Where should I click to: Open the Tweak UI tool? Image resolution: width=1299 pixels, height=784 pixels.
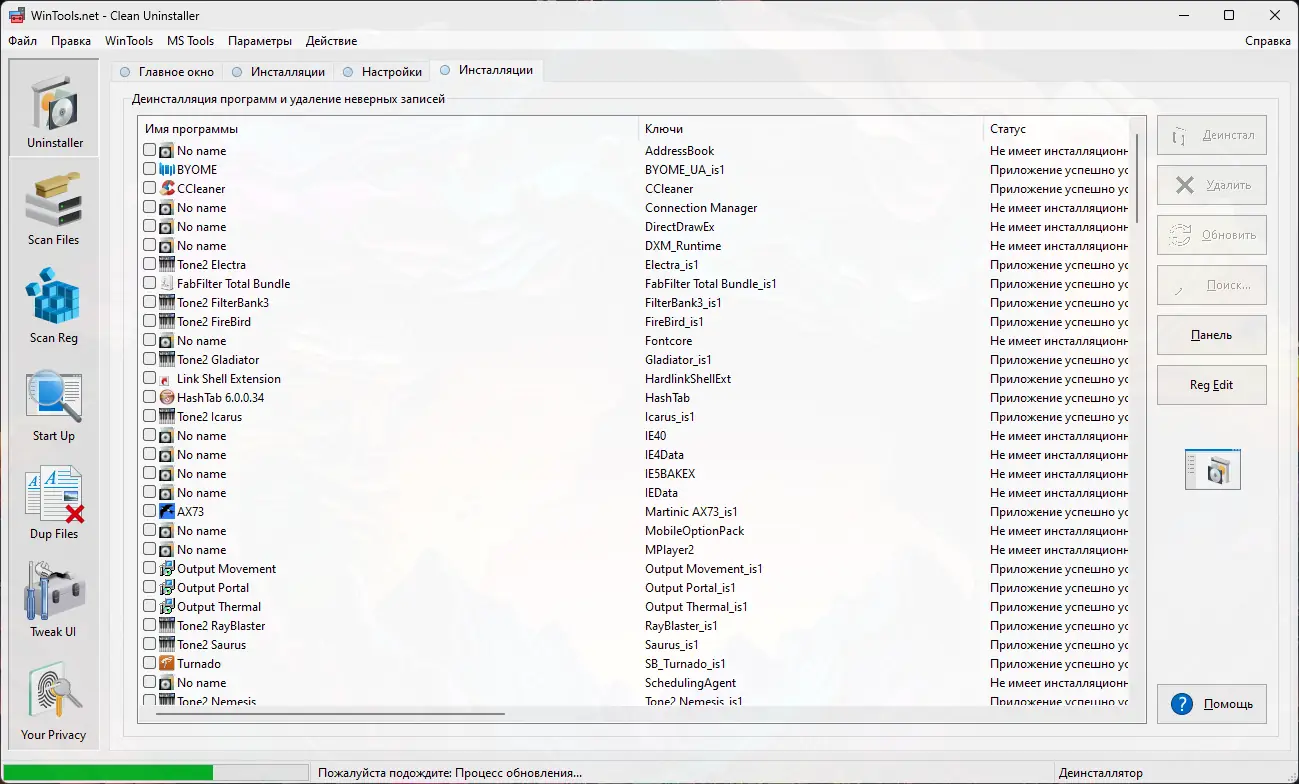pyautogui.click(x=54, y=599)
